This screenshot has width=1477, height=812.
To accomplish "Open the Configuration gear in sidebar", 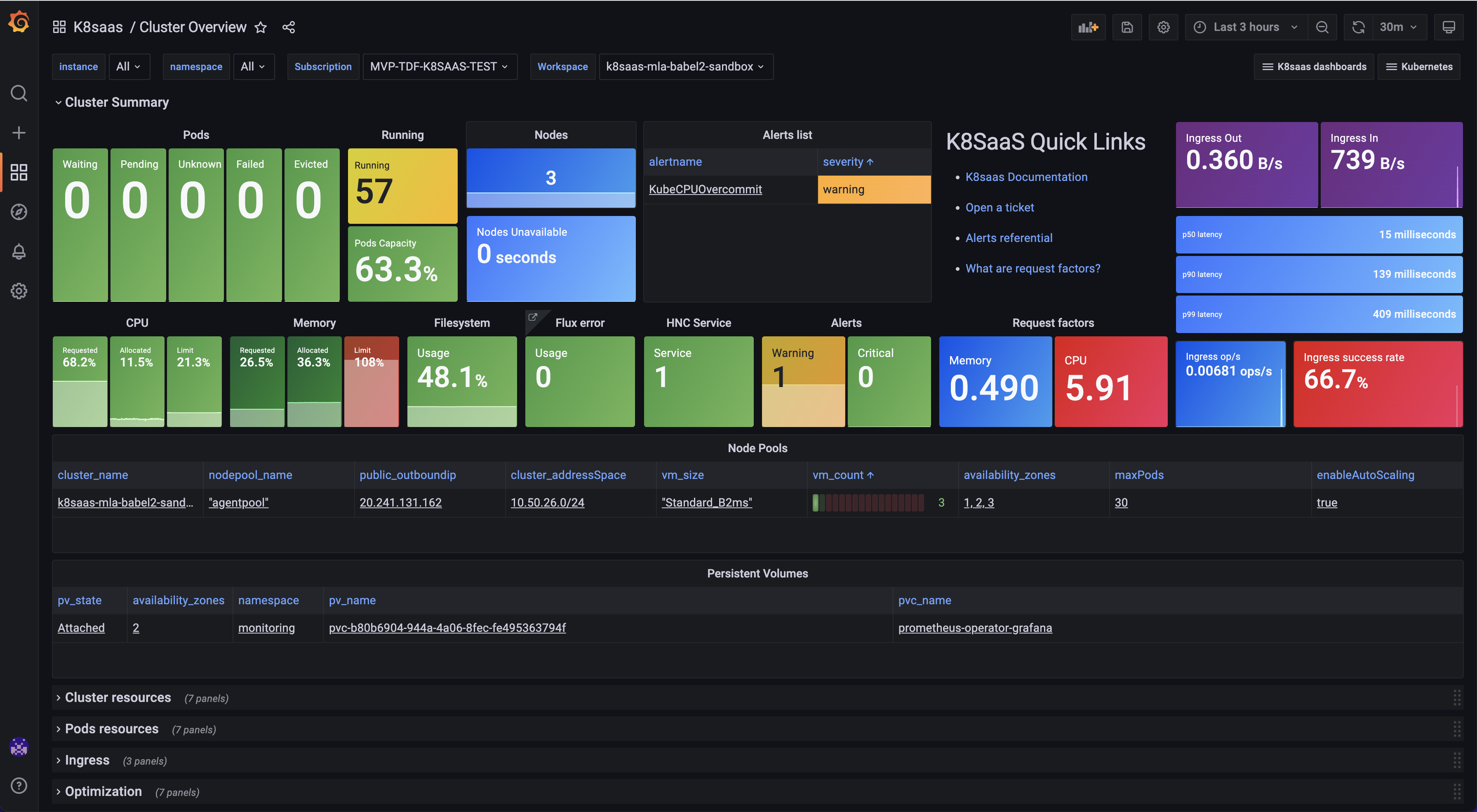I will [19, 291].
